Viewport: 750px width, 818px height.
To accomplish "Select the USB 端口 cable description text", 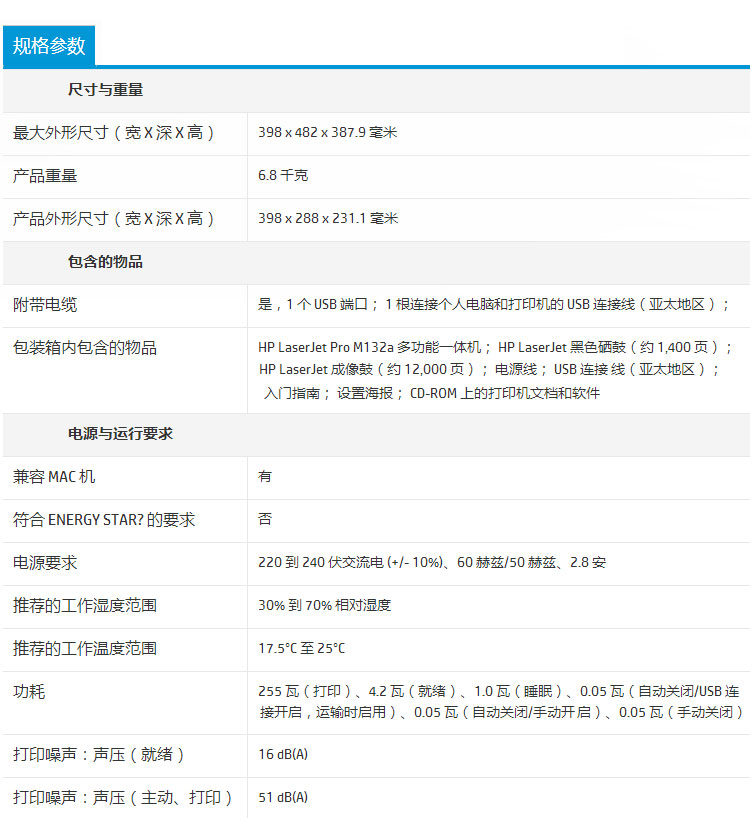I will click(494, 304).
